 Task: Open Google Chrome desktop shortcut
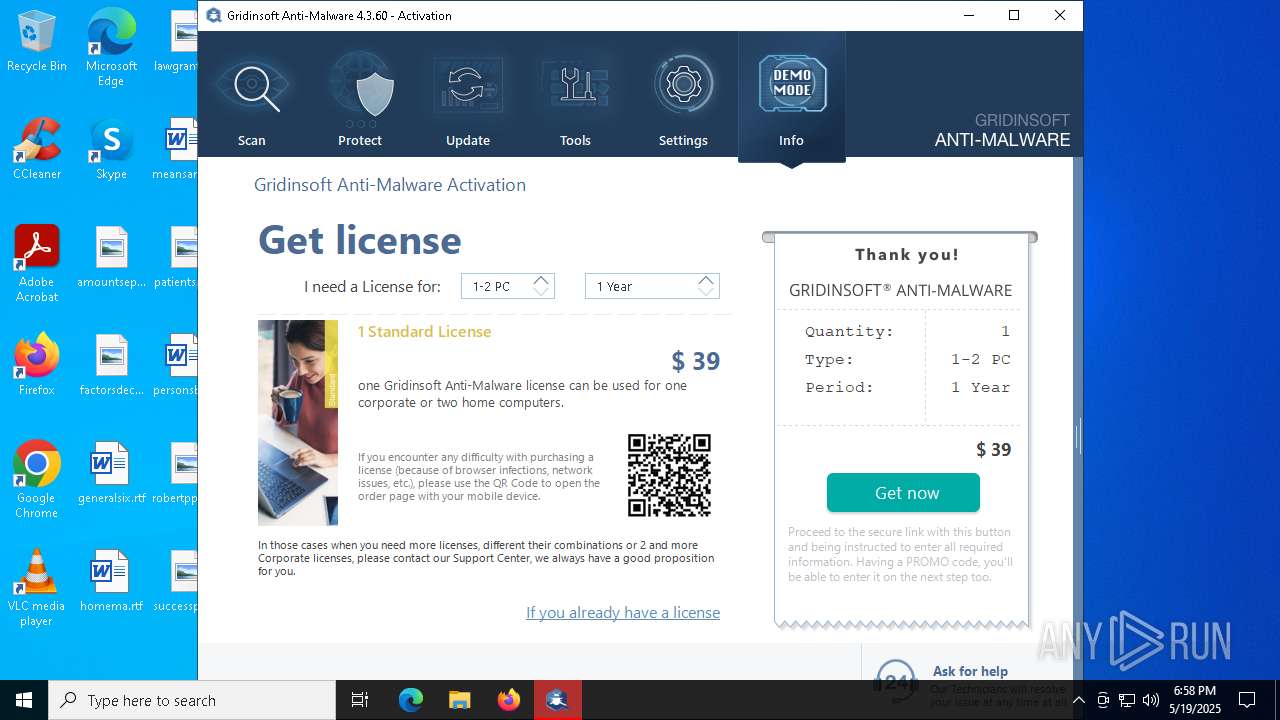point(37,480)
